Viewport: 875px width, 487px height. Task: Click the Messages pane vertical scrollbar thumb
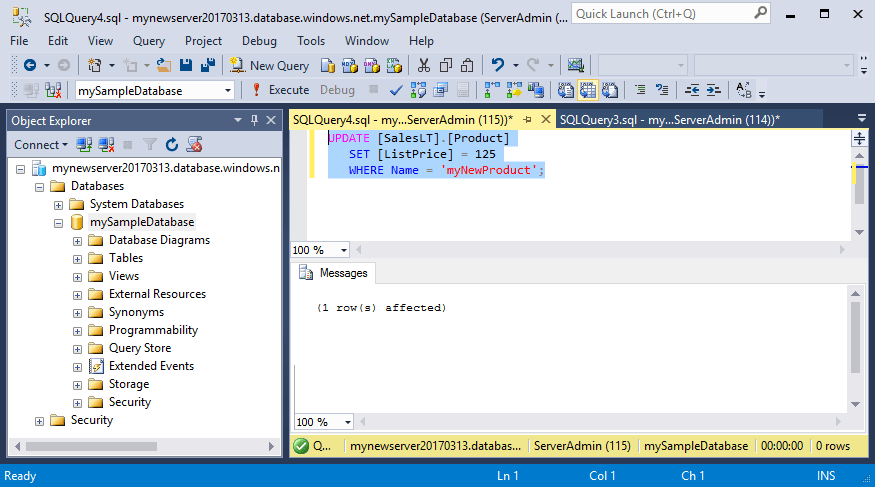(x=855, y=337)
